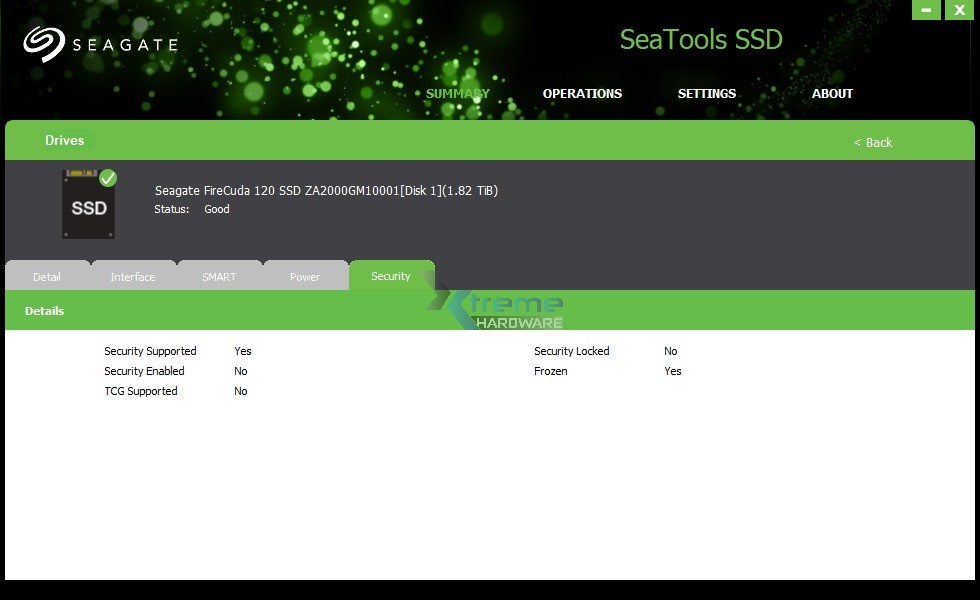Click the Drives header label
Image resolution: width=980 pixels, height=600 pixels.
[64, 140]
